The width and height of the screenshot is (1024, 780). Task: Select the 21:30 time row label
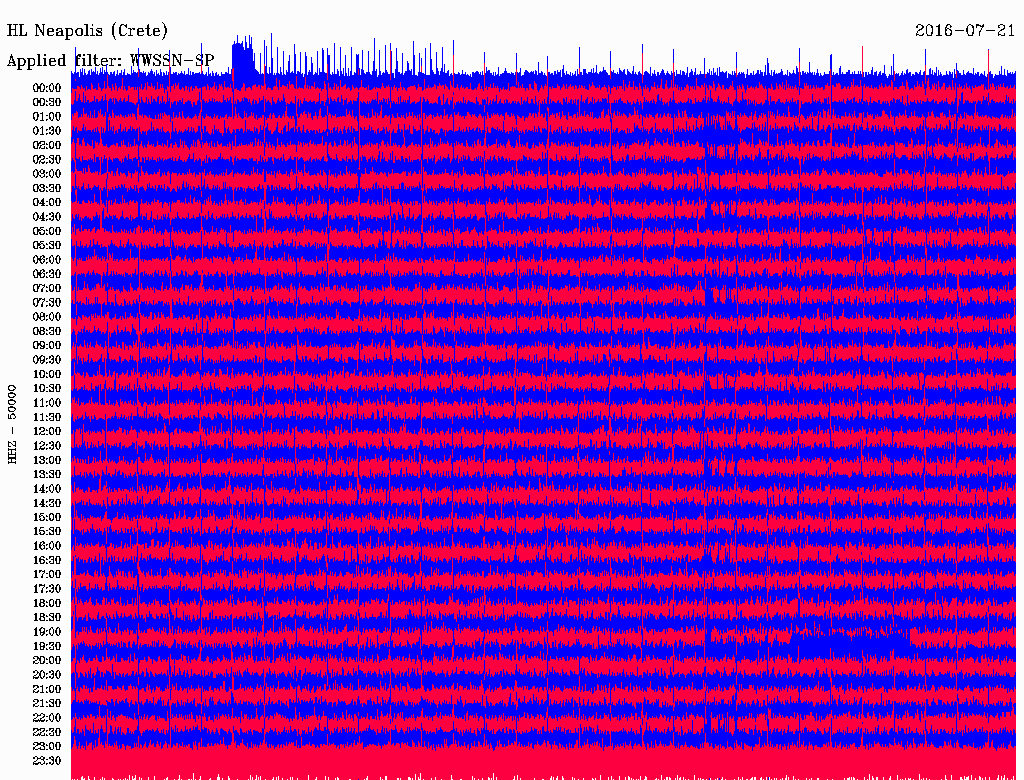coord(47,704)
